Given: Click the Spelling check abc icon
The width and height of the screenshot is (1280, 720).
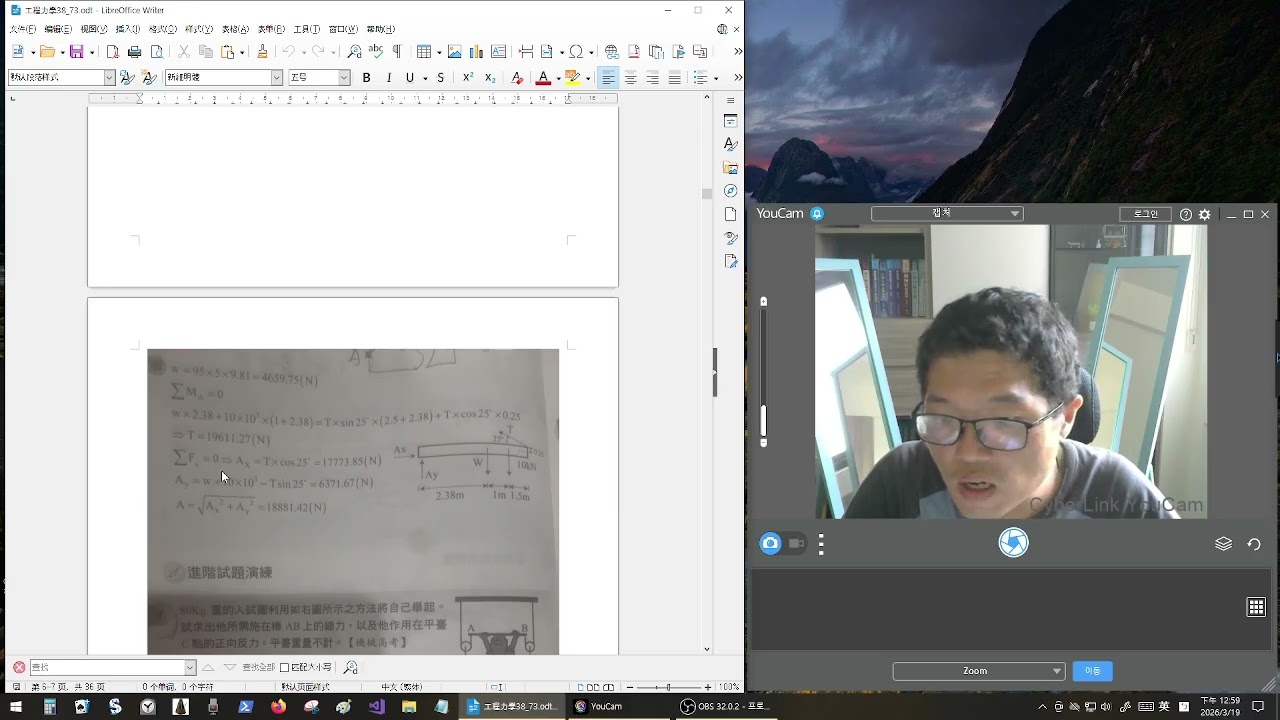Looking at the screenshot, I should point(376,52).
